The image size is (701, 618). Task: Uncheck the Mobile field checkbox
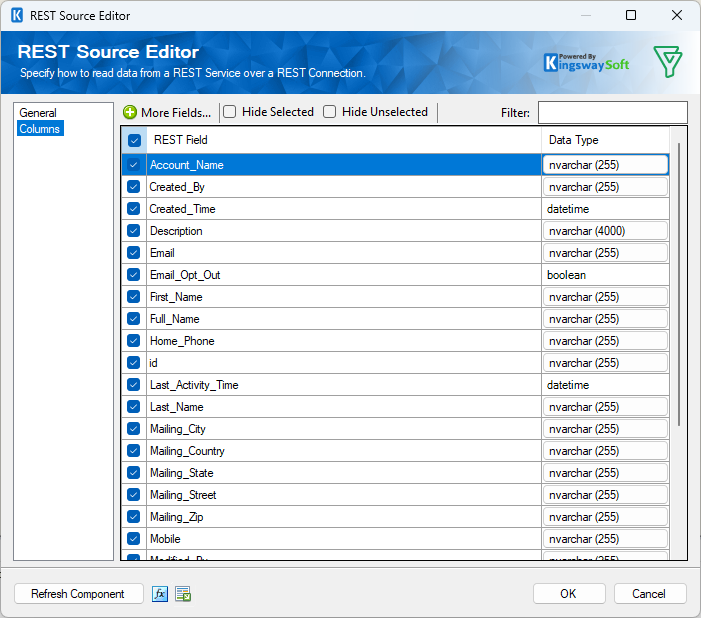pyautogui.click(x=133, y=538)
